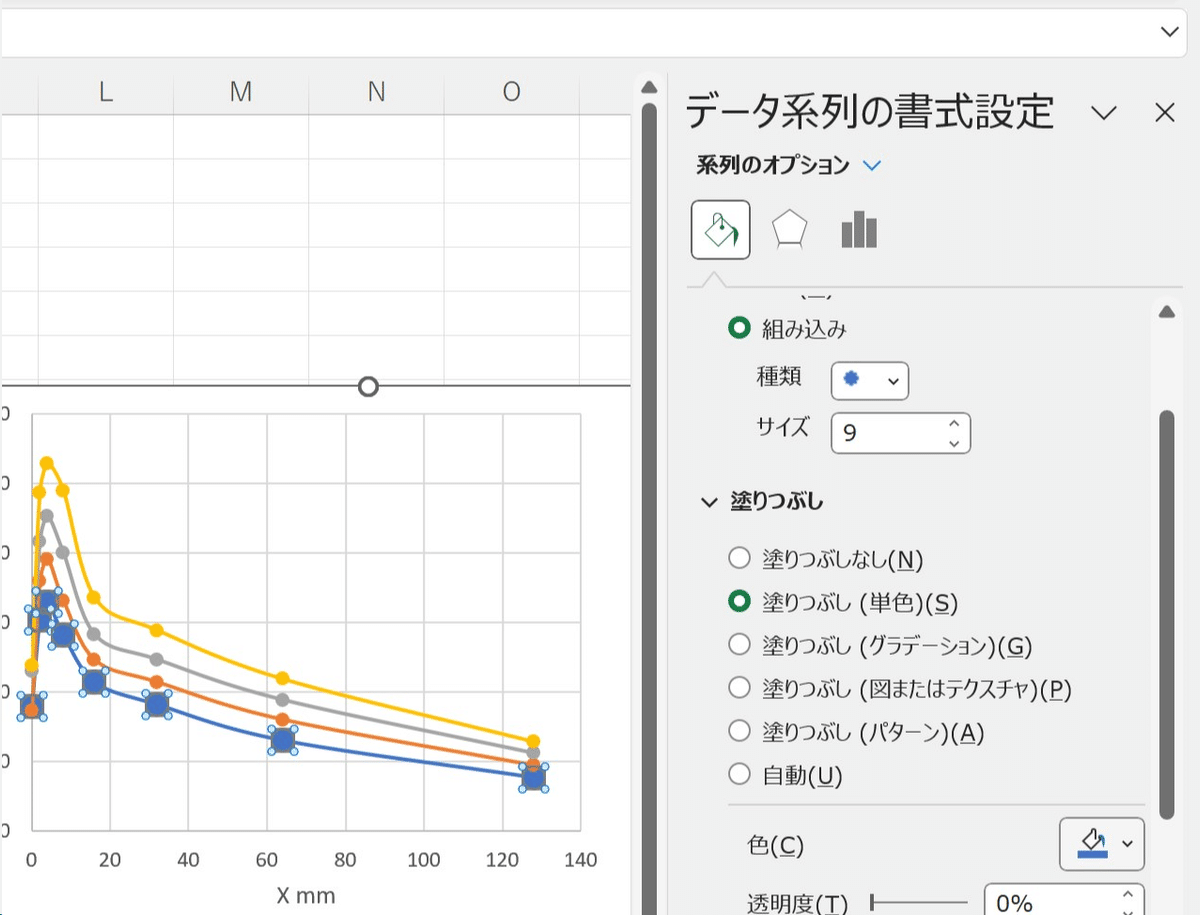This screenshot has height=915, width=1200.
Task: Select 塗りつぶしなし(N) option
Action: 739,558
